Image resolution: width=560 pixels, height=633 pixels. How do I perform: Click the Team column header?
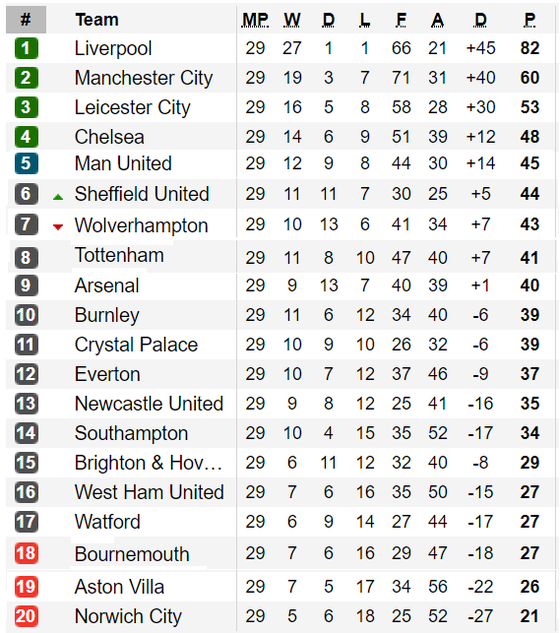(97, 20)
